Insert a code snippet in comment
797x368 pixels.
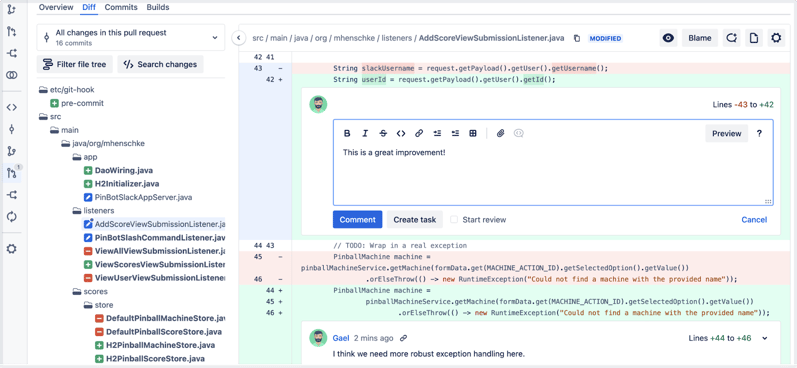click(401, 134)
